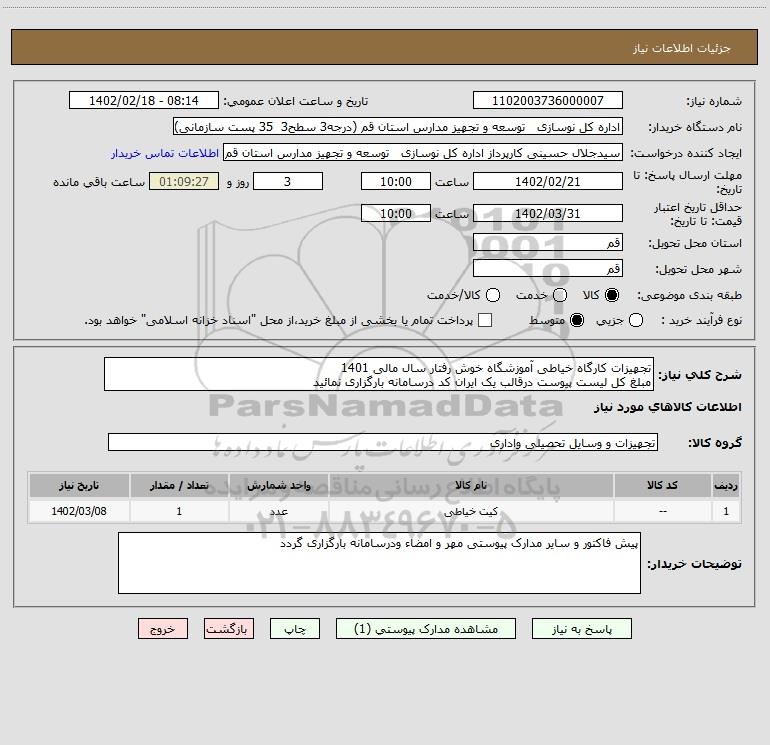
Task: Click the نام کالا column header
Action: [471, 485]
